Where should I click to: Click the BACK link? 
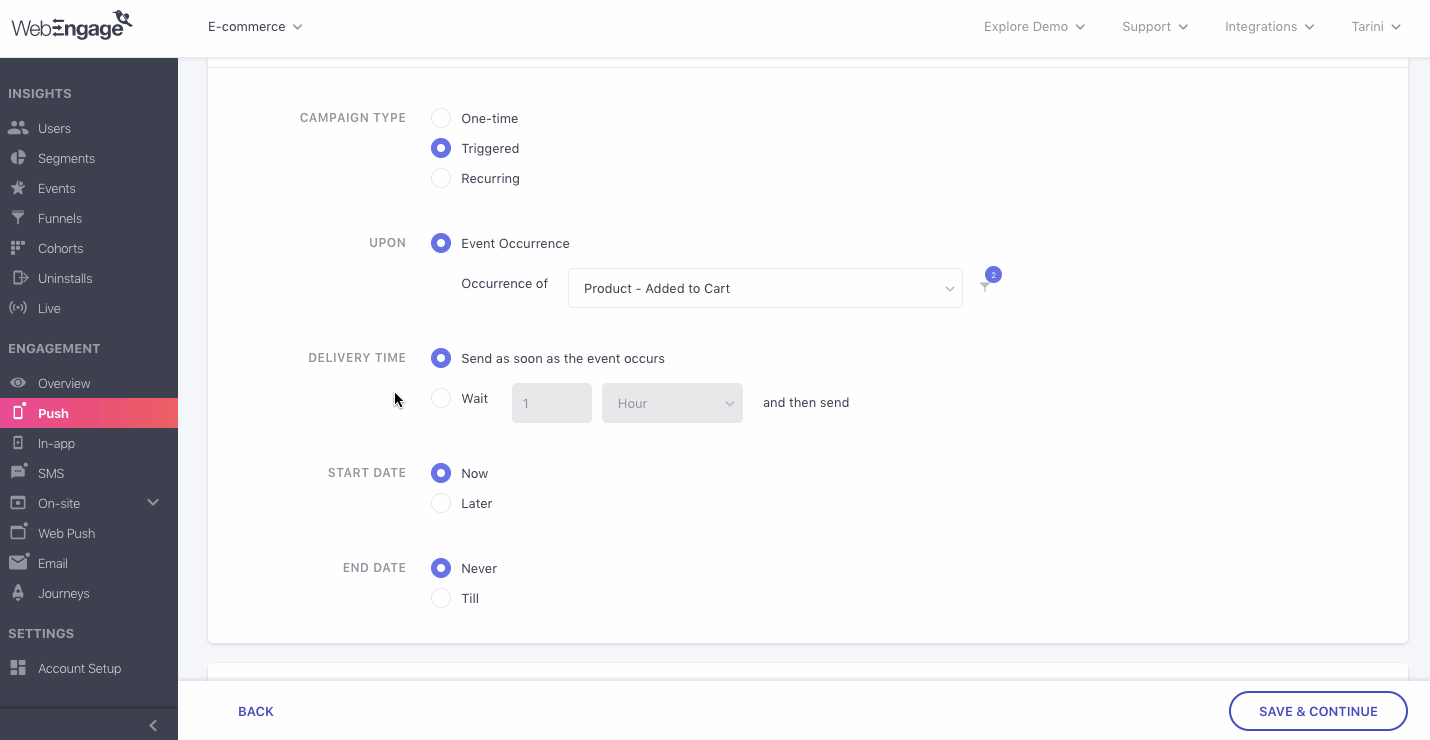256,711
